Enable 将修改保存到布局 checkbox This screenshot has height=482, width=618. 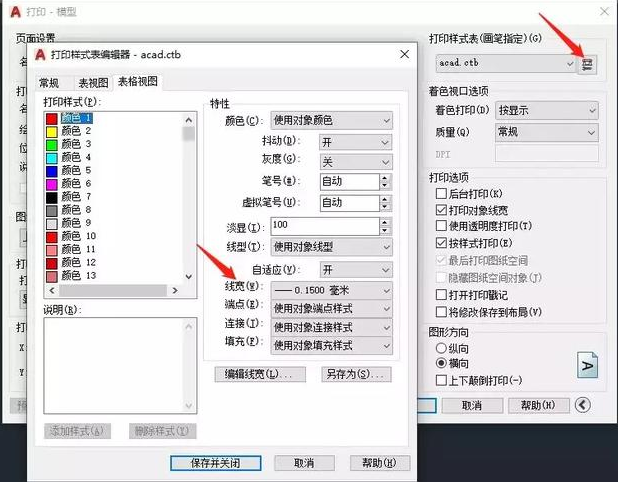(441, 312)
